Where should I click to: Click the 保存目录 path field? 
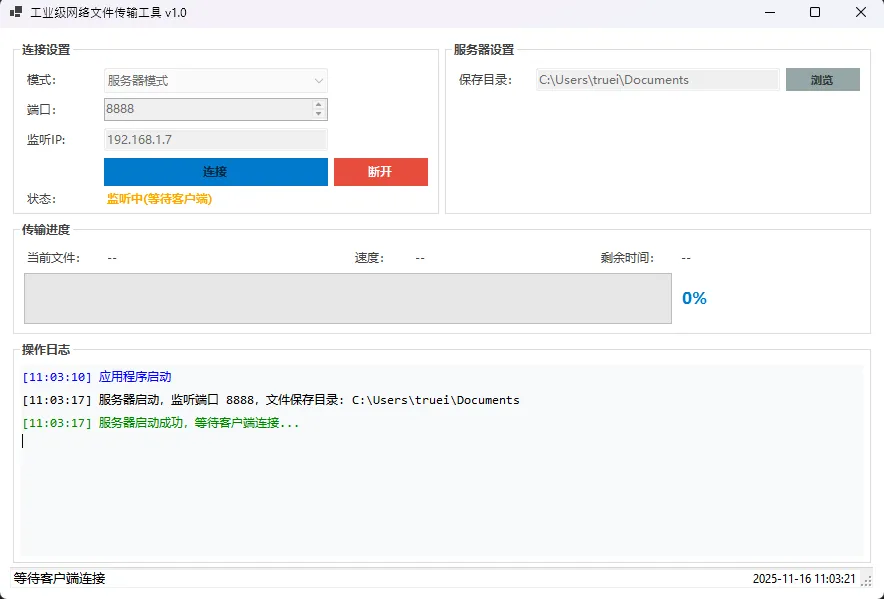657,80
